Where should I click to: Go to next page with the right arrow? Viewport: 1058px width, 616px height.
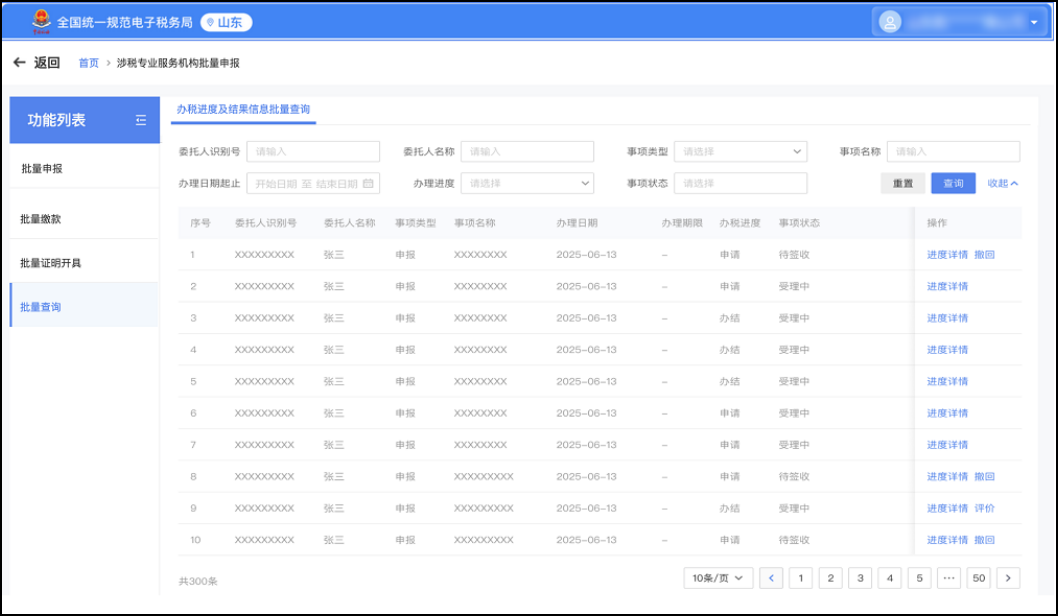coord(1009,578)
